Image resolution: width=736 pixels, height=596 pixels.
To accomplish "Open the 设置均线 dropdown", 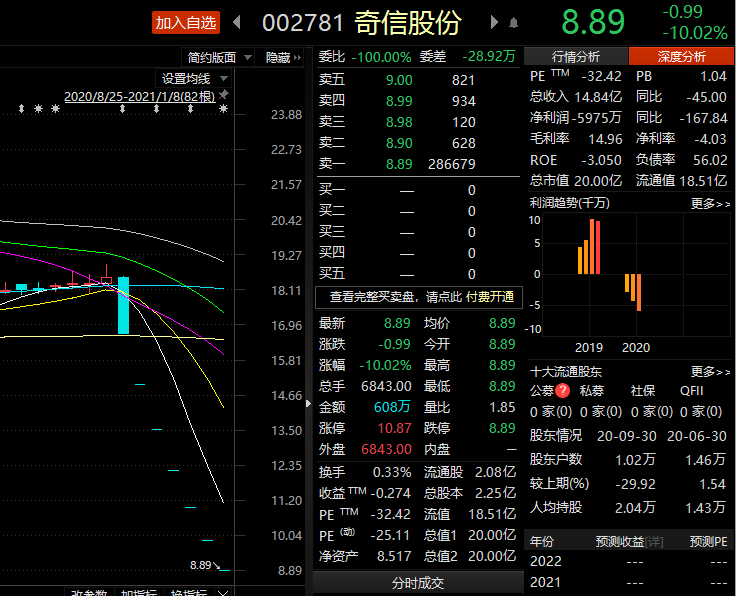I will (194, 78).
